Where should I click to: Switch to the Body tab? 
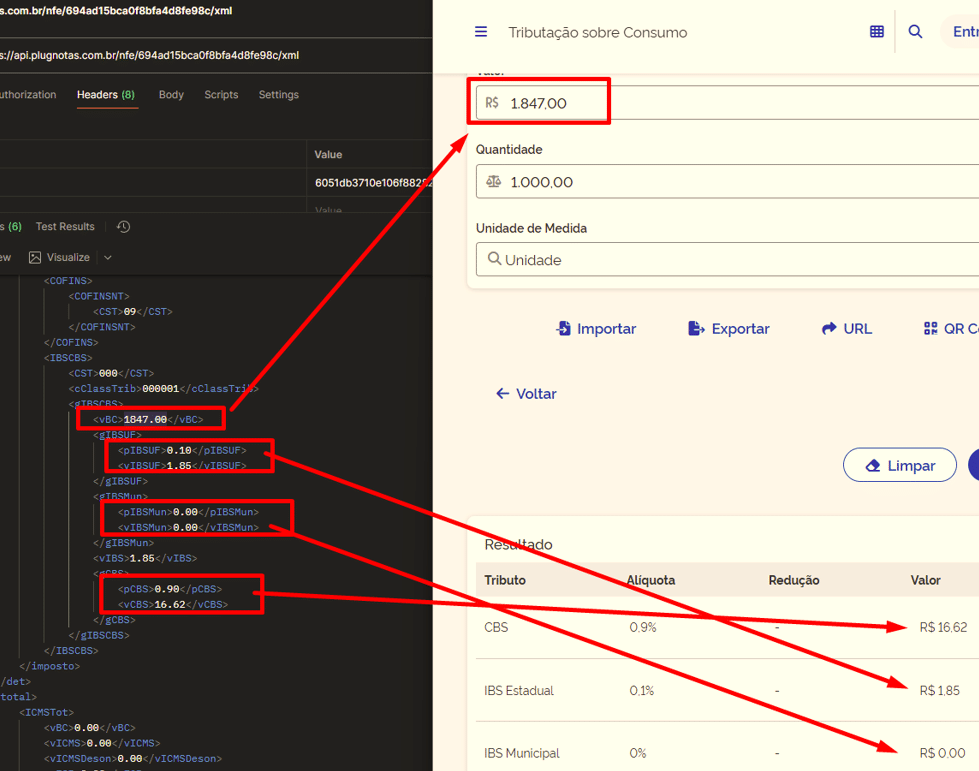(x=171, y=94)
